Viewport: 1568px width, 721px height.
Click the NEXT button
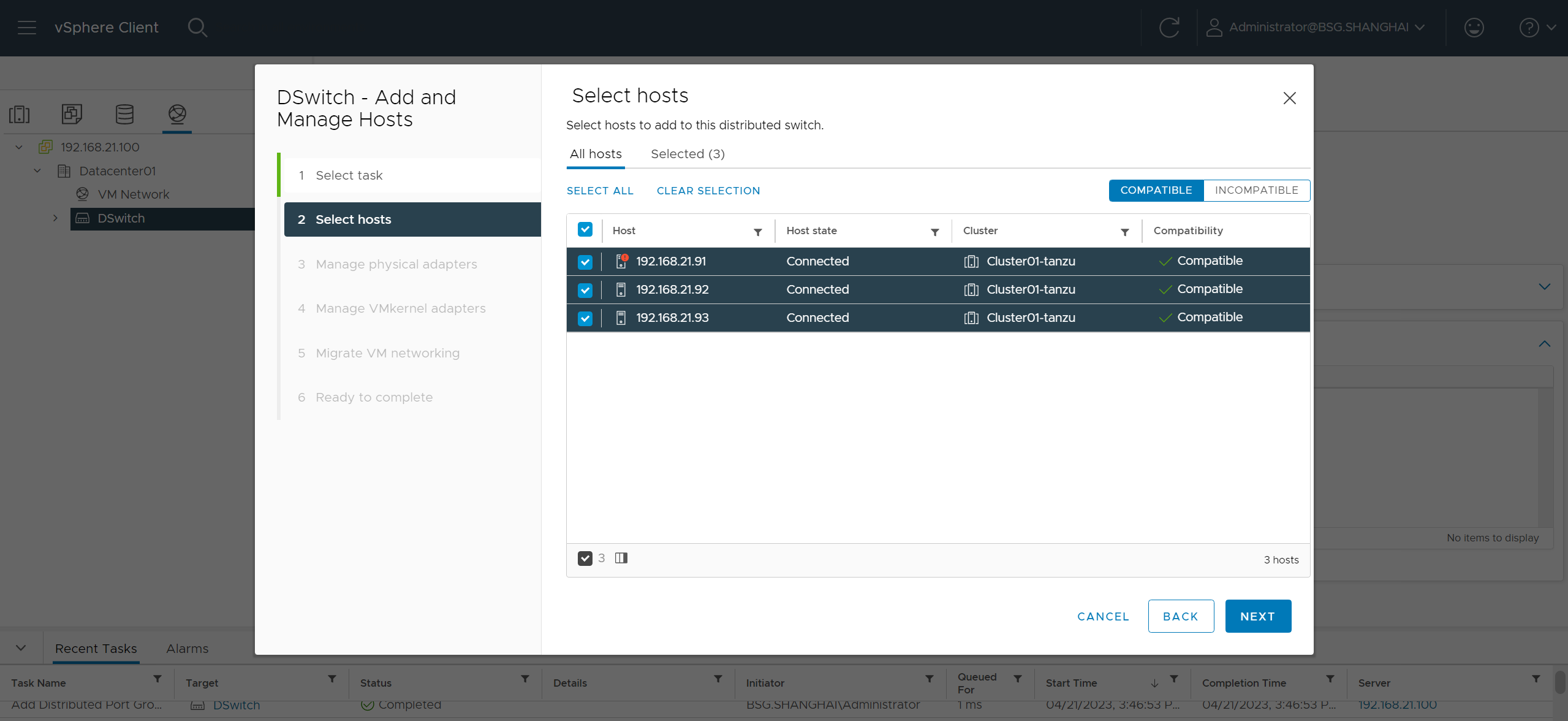pyautogui.click(x=1257, y=616)
